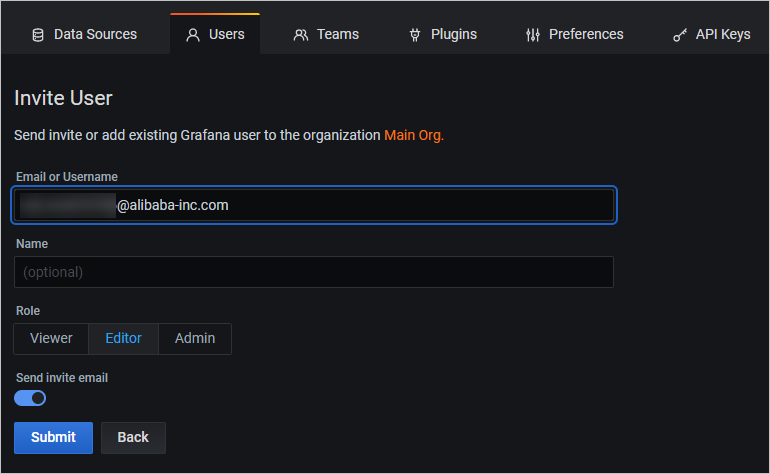
Task: Select the Editor role option
Action: pos(124,338)
